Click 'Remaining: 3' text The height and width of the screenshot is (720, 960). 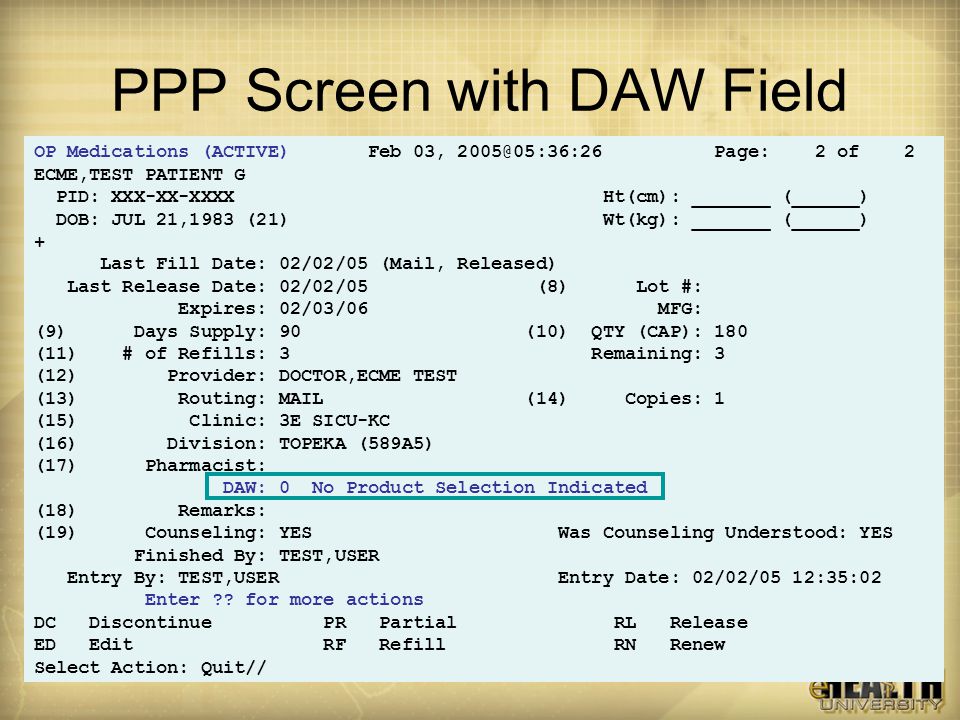(x=658, y=354)
